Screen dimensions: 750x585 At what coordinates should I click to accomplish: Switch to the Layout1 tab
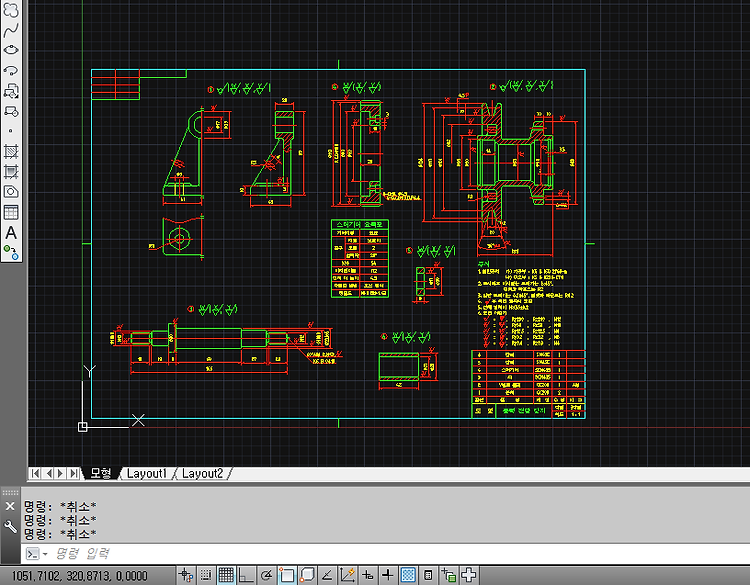coord(146,474)
